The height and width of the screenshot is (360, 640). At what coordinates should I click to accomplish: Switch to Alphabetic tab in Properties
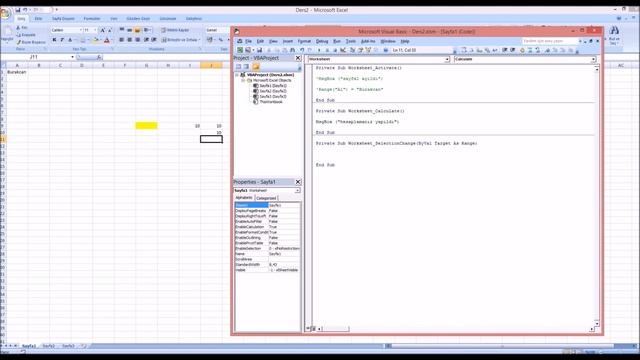pos(244,198)
